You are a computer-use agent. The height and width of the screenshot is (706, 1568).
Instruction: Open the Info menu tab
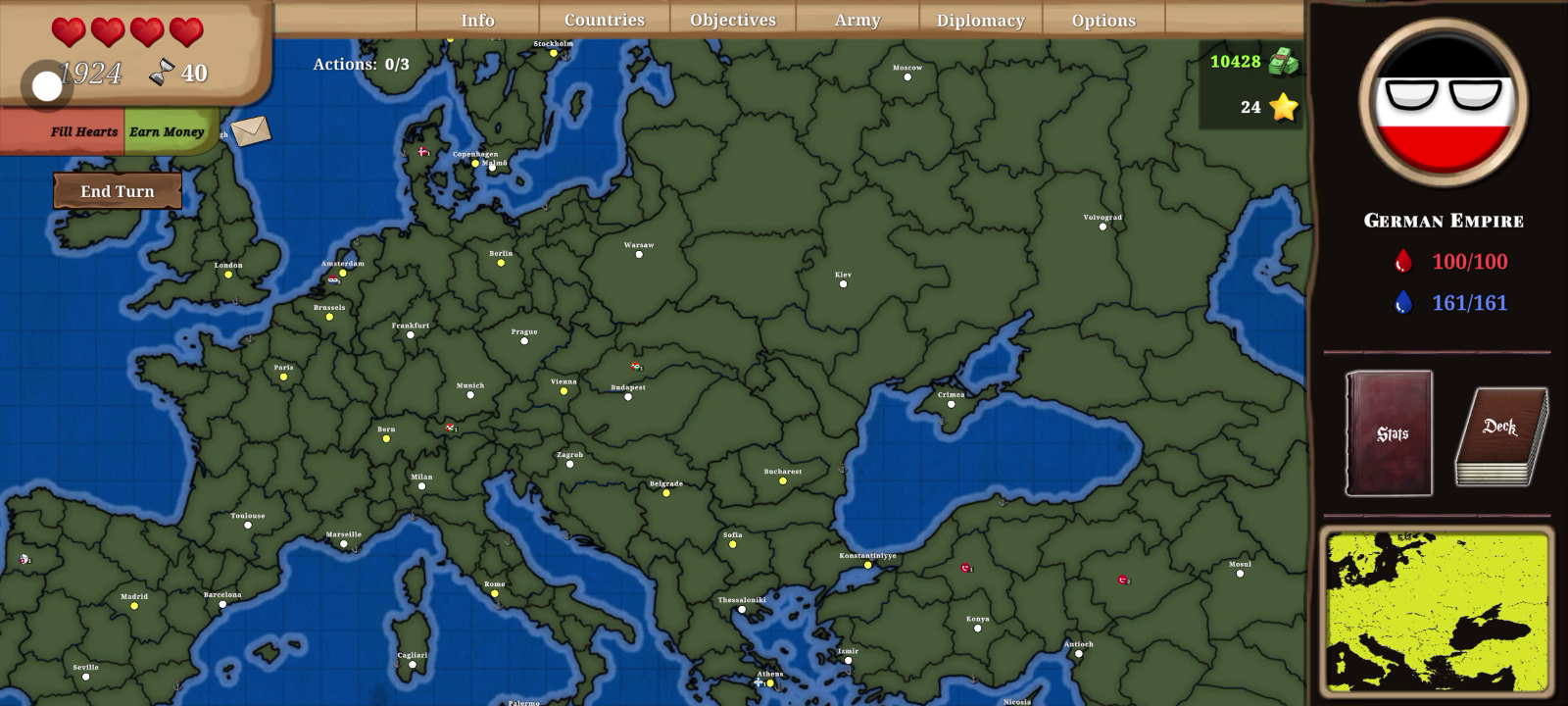(x=477, y=20)
